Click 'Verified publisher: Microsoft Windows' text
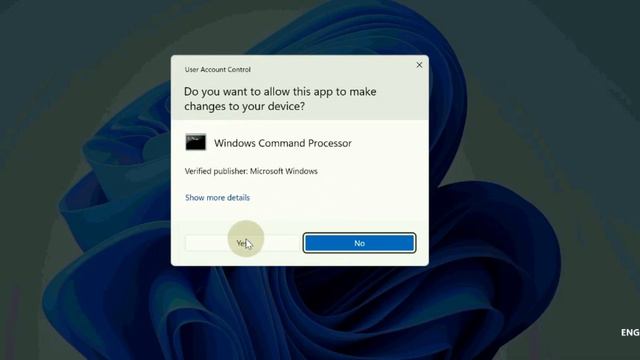The width and height of the screenshot is (640, 360). [x=251, y=171]
